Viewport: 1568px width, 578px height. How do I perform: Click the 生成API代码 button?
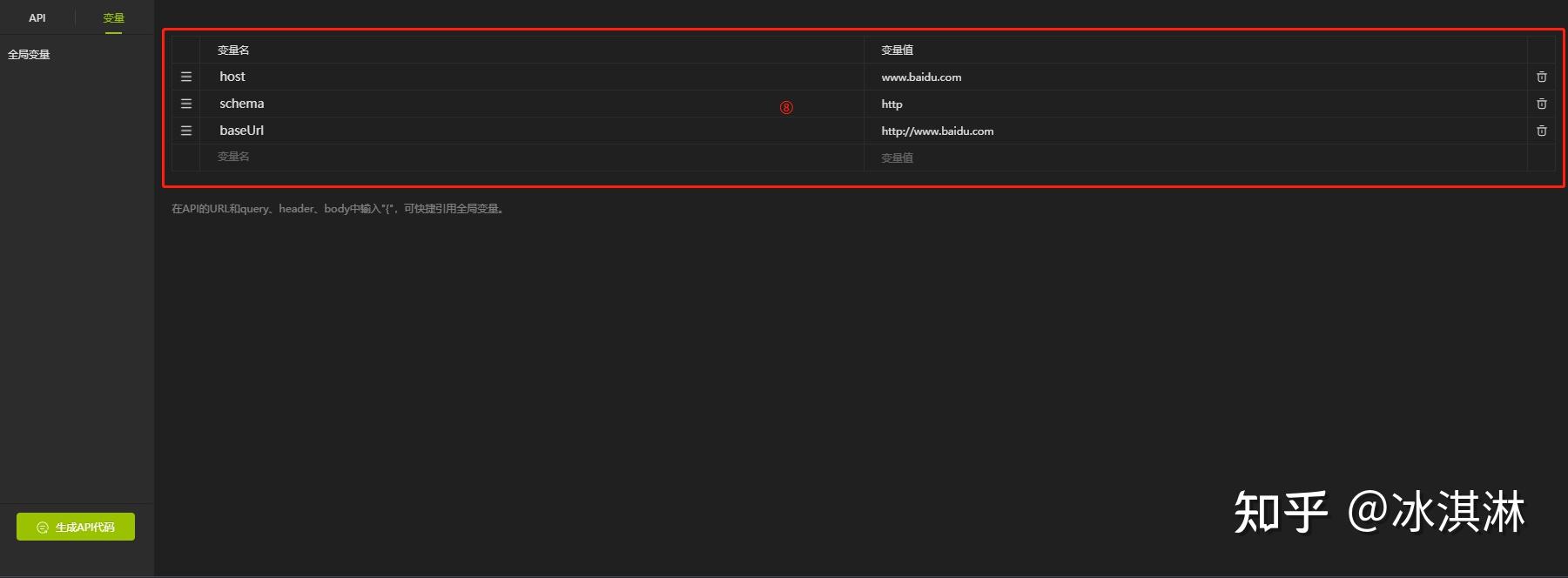click(76, 527)
